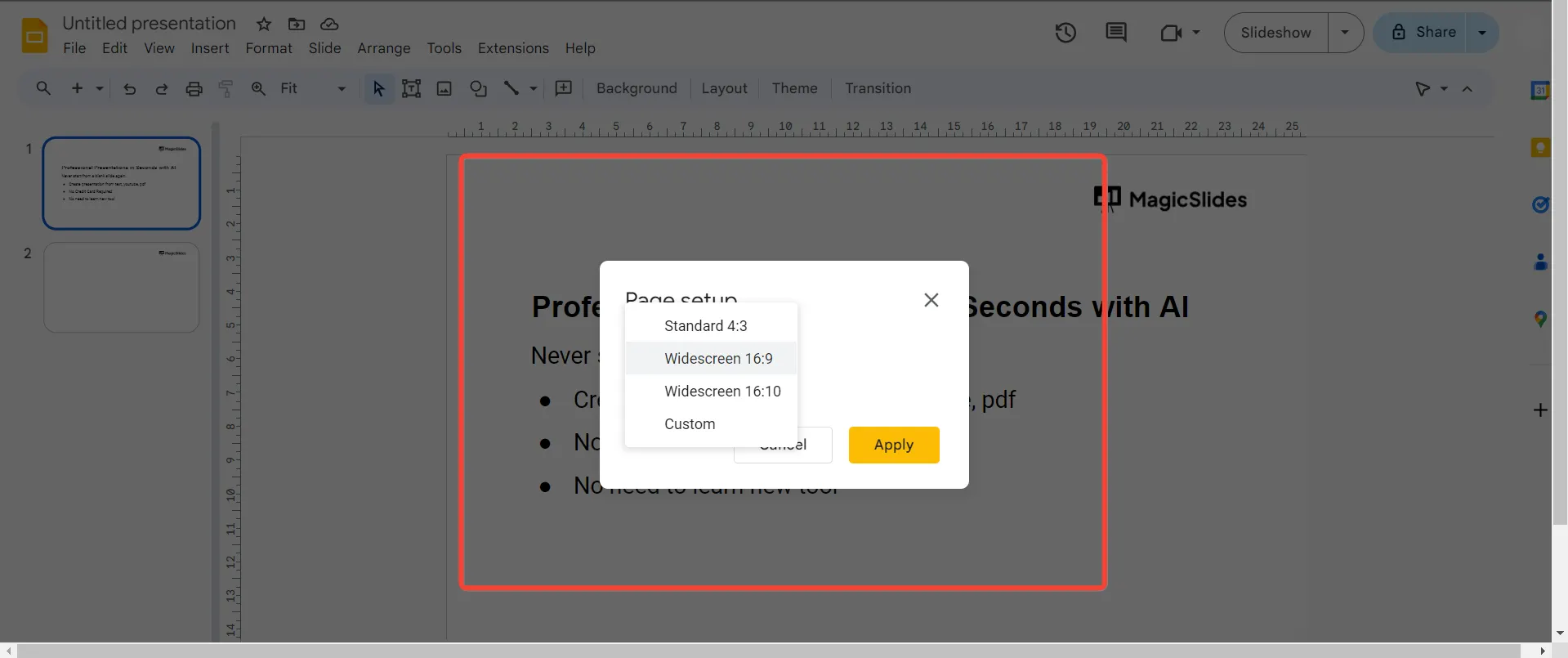1568x658 pixels.
Task: Select Widescreen 16:9 aspect ratio
Action: 711,358
